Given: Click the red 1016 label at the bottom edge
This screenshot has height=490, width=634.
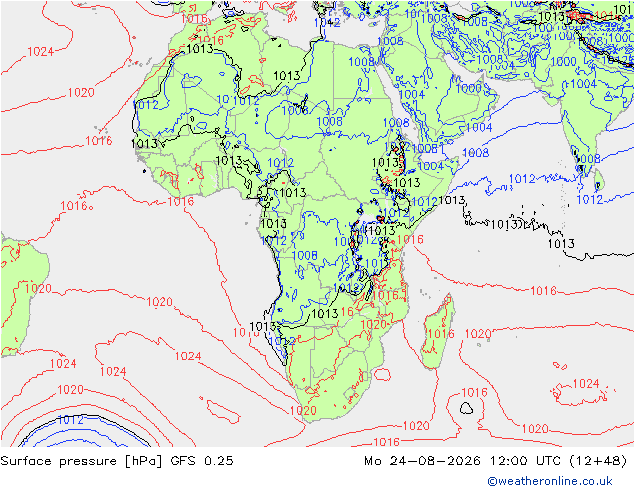Looking at the screenshot, I should [x=387, y=442].
